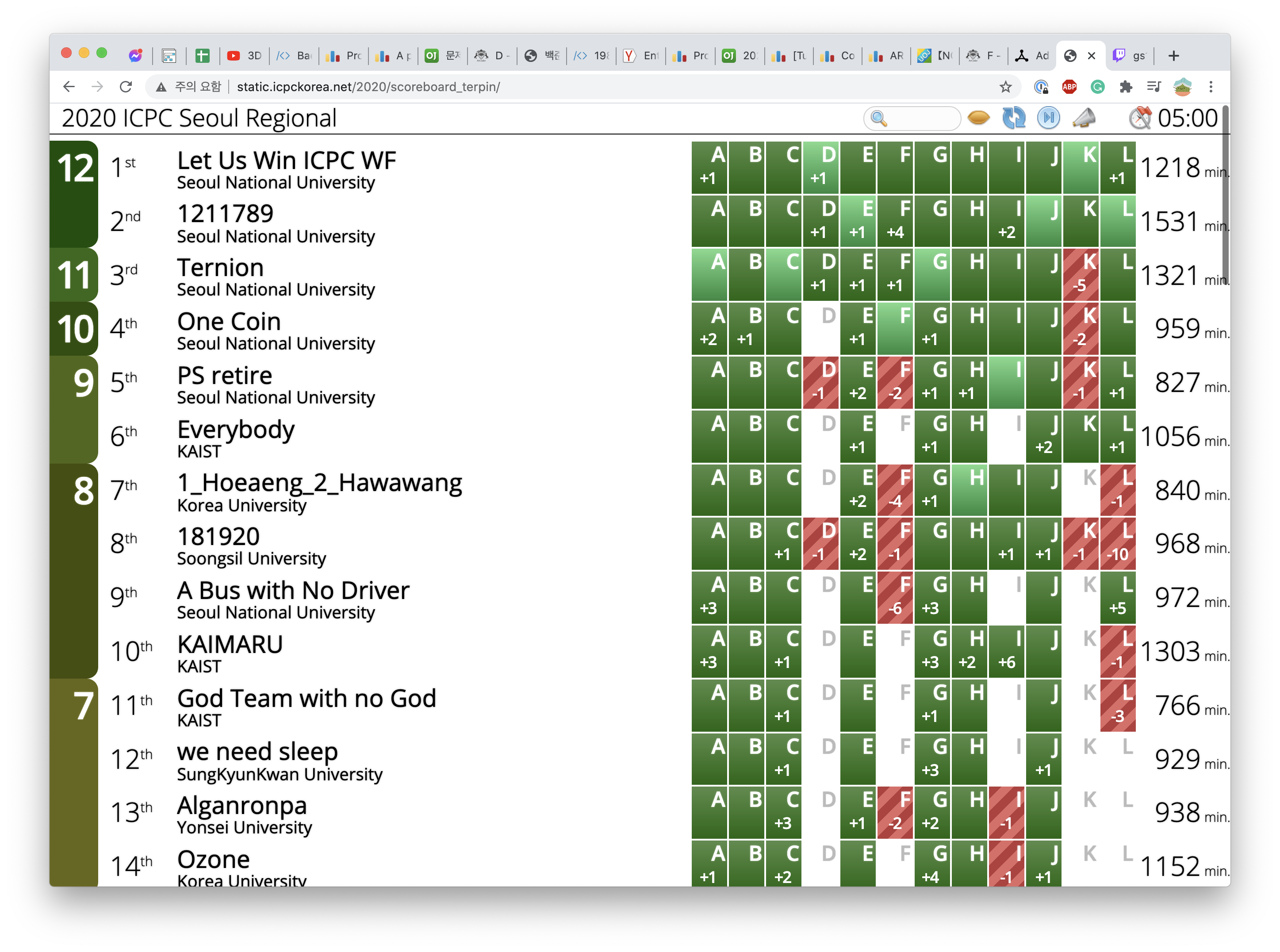Open the Chrome extensions puzzle menu
Screen dimensions: 1280x952
click(1126, 87)
